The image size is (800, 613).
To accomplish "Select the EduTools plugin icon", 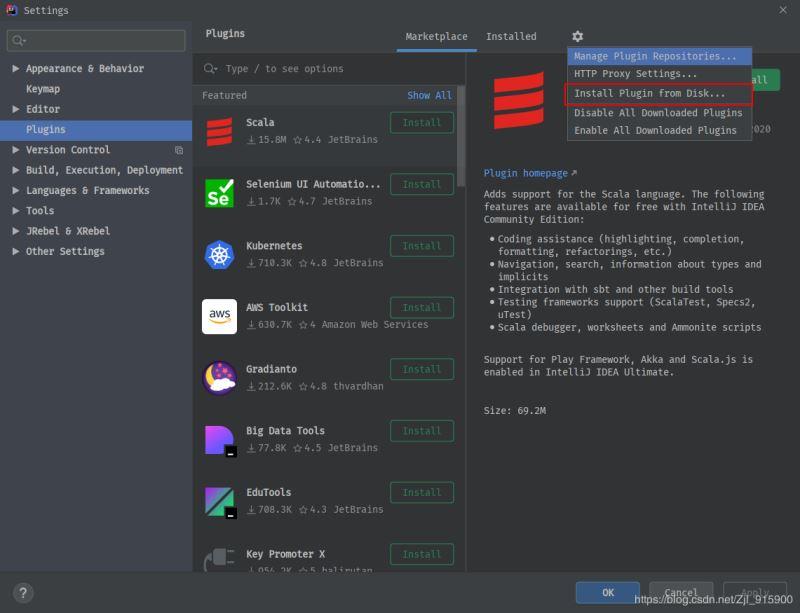I will pos(219,501).
